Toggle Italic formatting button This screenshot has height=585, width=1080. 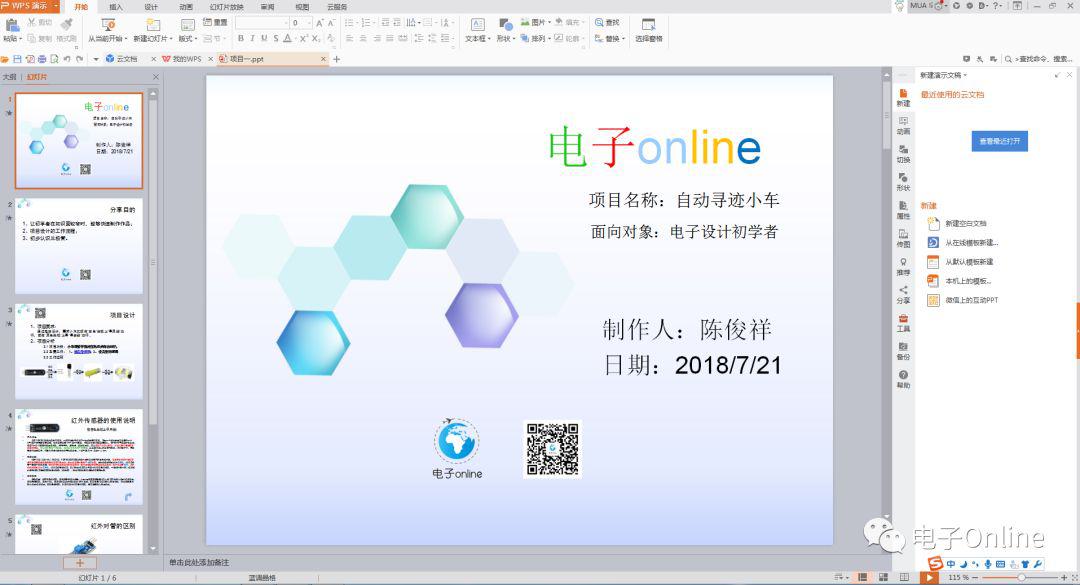coord(252,39)
